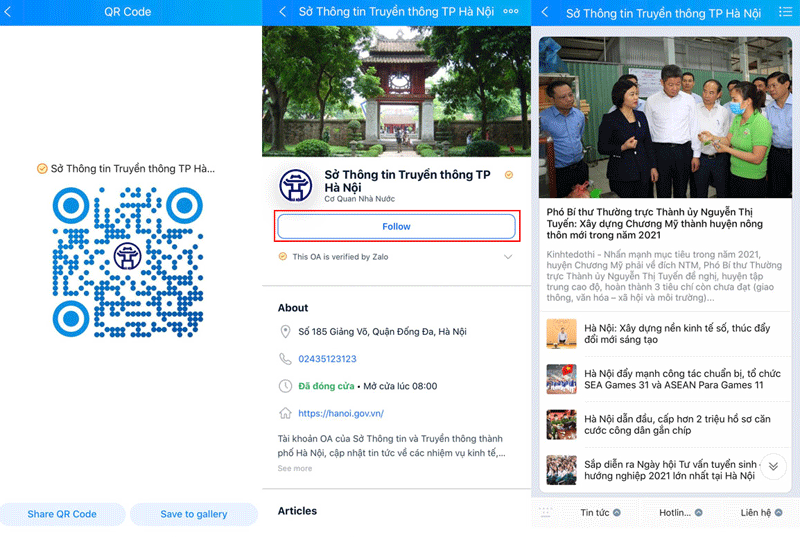Open article Ngày hội Tư vấn tuyển sinh
The image size is (800, 537).
pyautogui.click(x=670, y=470)
